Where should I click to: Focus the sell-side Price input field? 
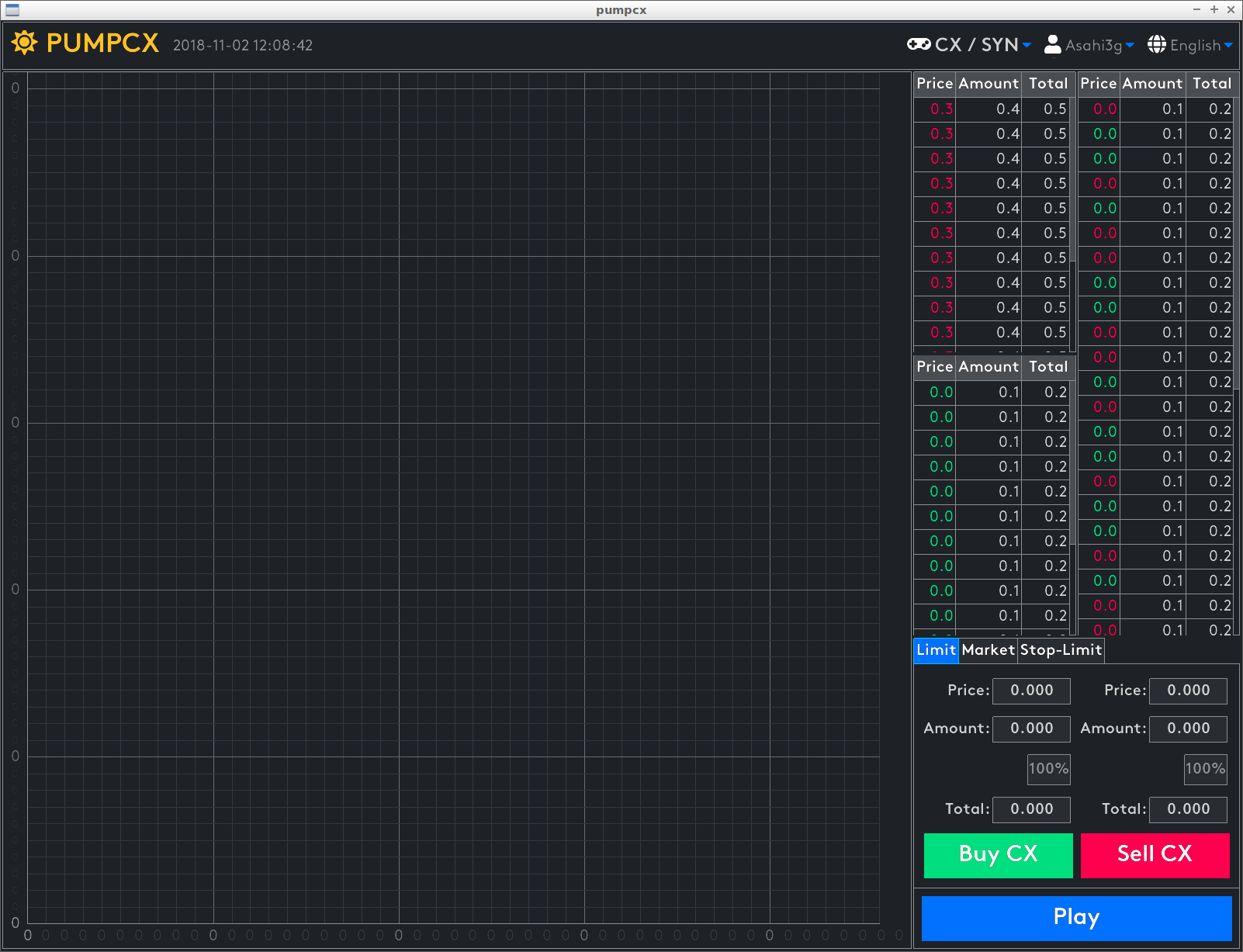pos(1189,691)
